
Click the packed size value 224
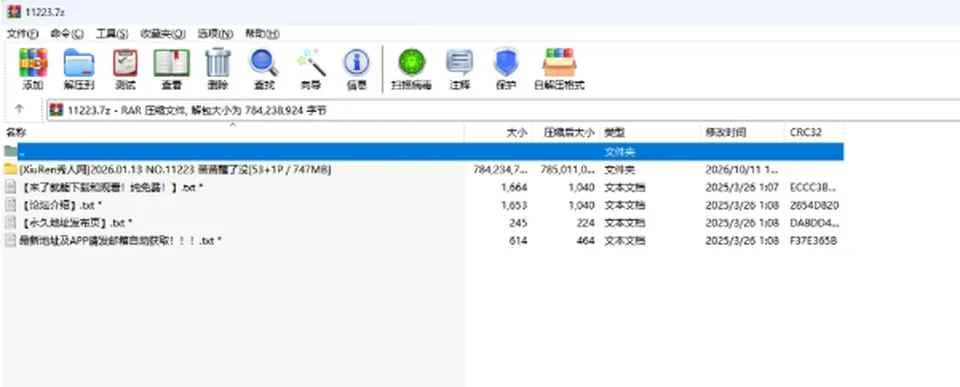585,223
